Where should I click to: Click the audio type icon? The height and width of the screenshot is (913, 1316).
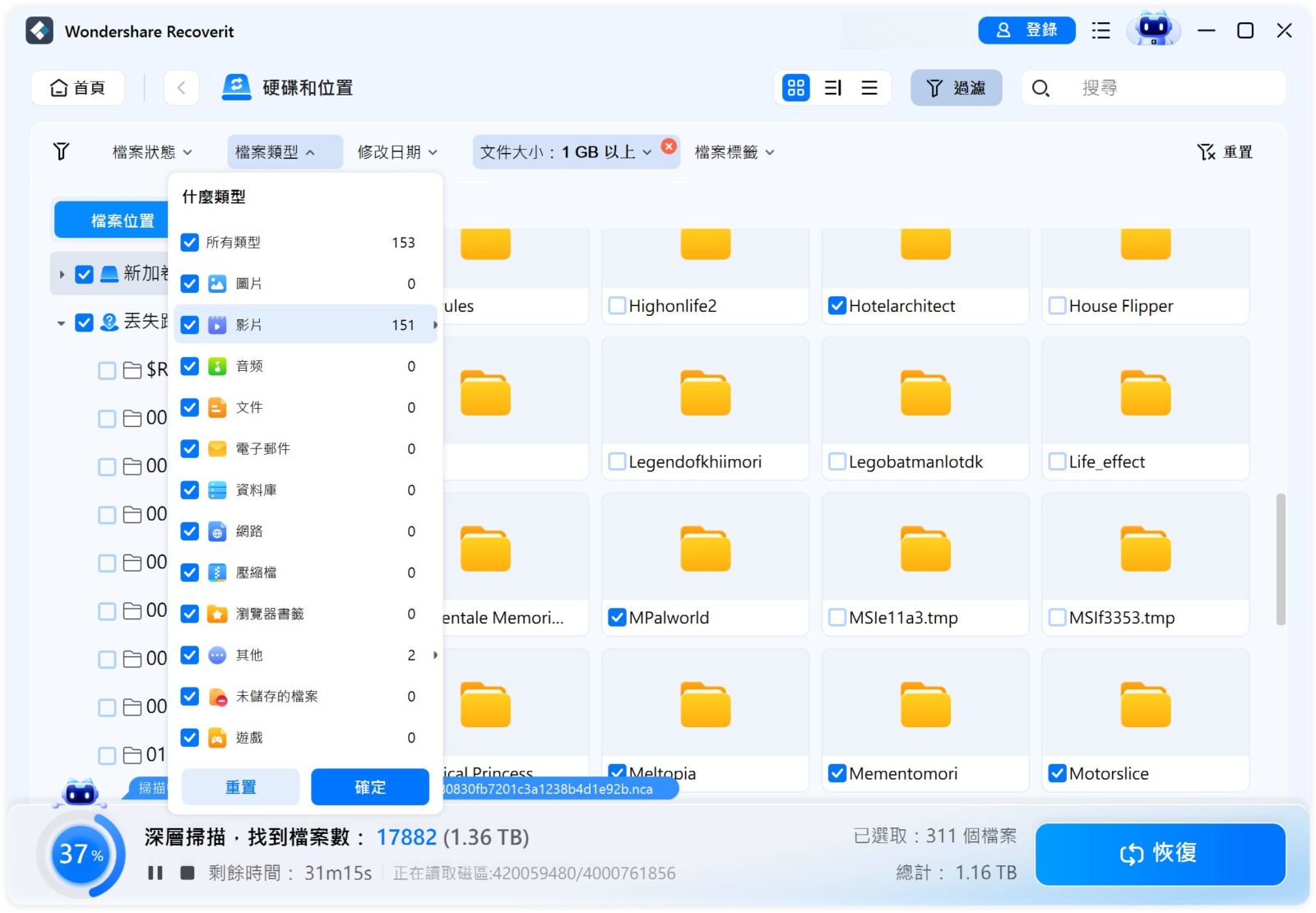coord(216,366)
